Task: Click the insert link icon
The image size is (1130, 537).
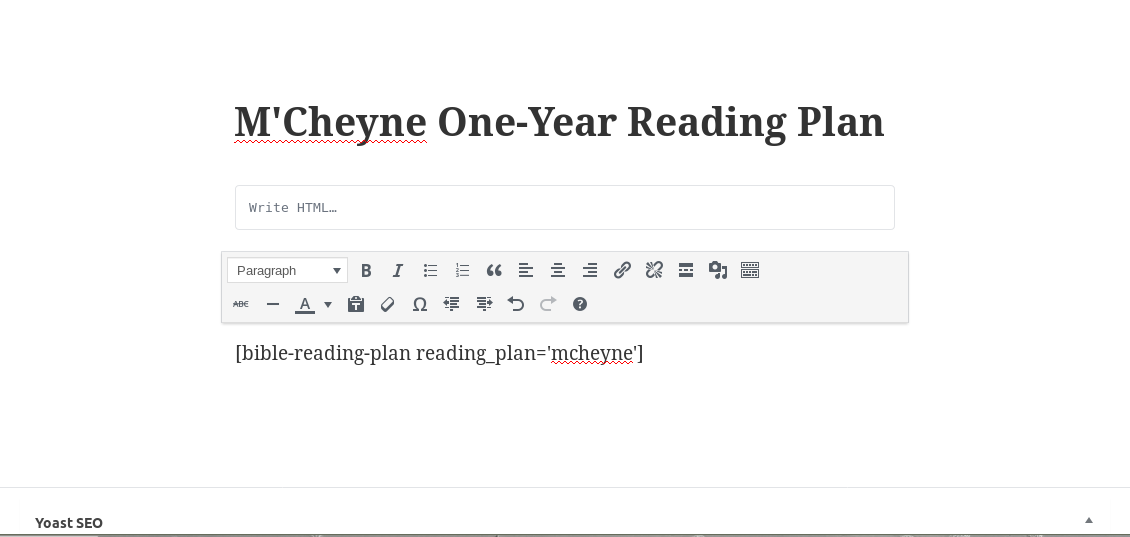Action: [x=622, y=270]
